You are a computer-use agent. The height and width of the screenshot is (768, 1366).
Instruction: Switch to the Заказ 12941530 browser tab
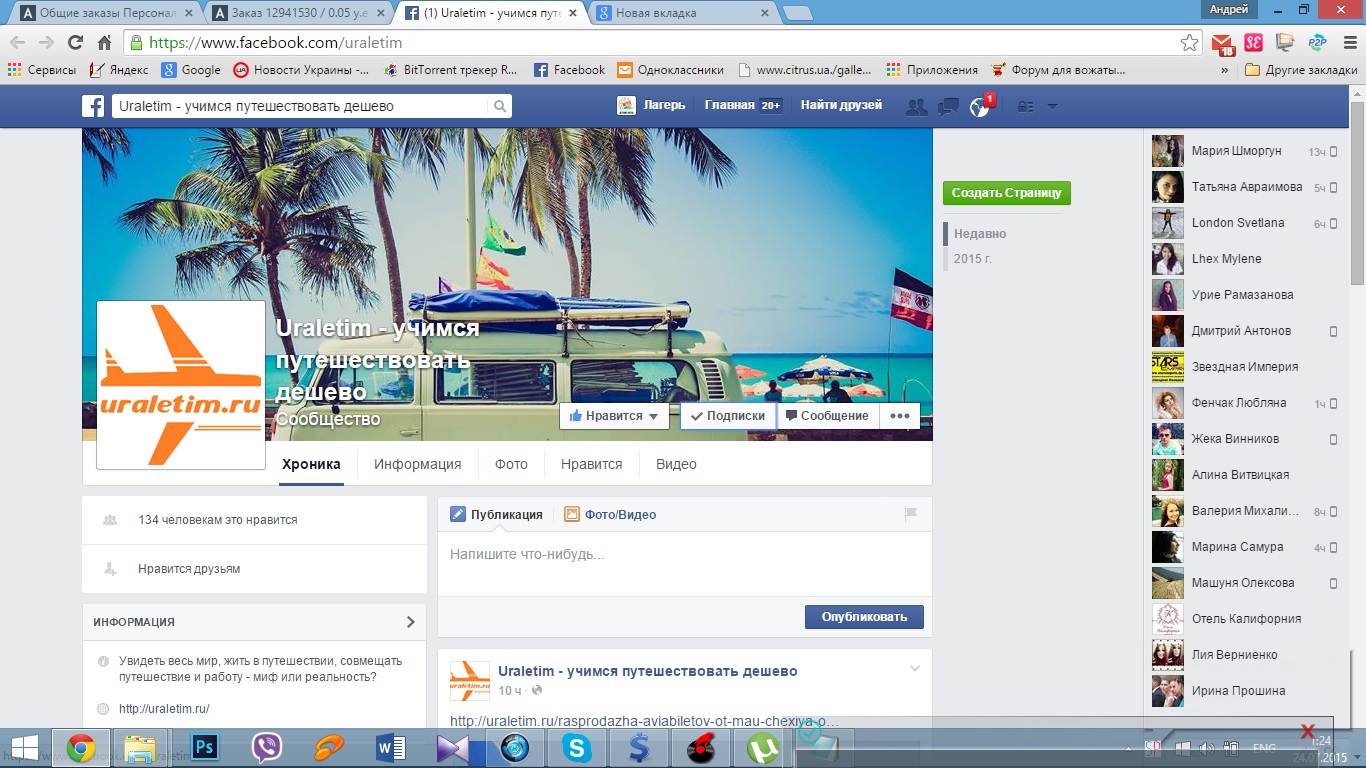[x=300, y=13]
